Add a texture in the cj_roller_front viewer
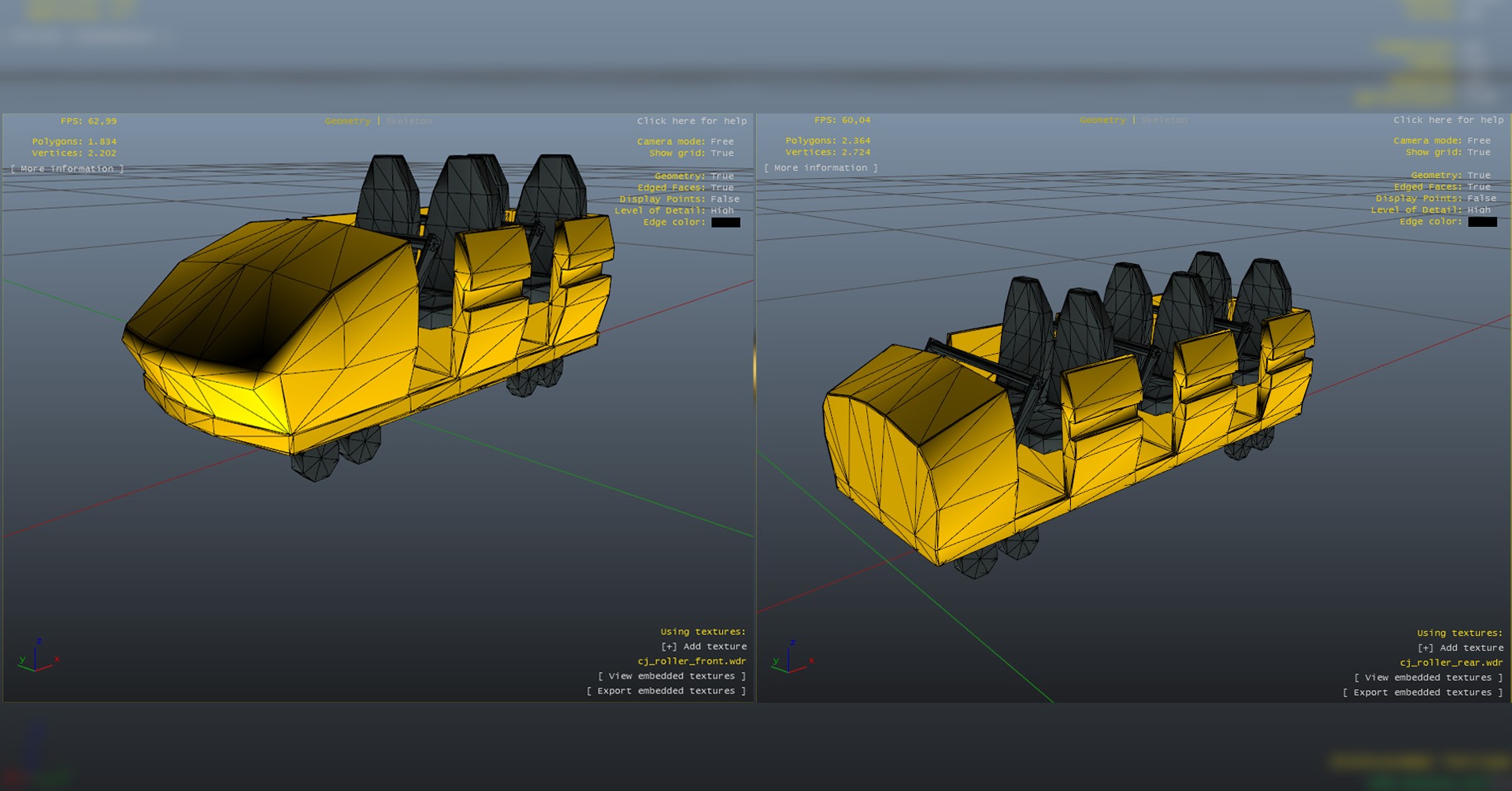The width and height of the screenshot is (1512, 791). [x=703, y=646]
